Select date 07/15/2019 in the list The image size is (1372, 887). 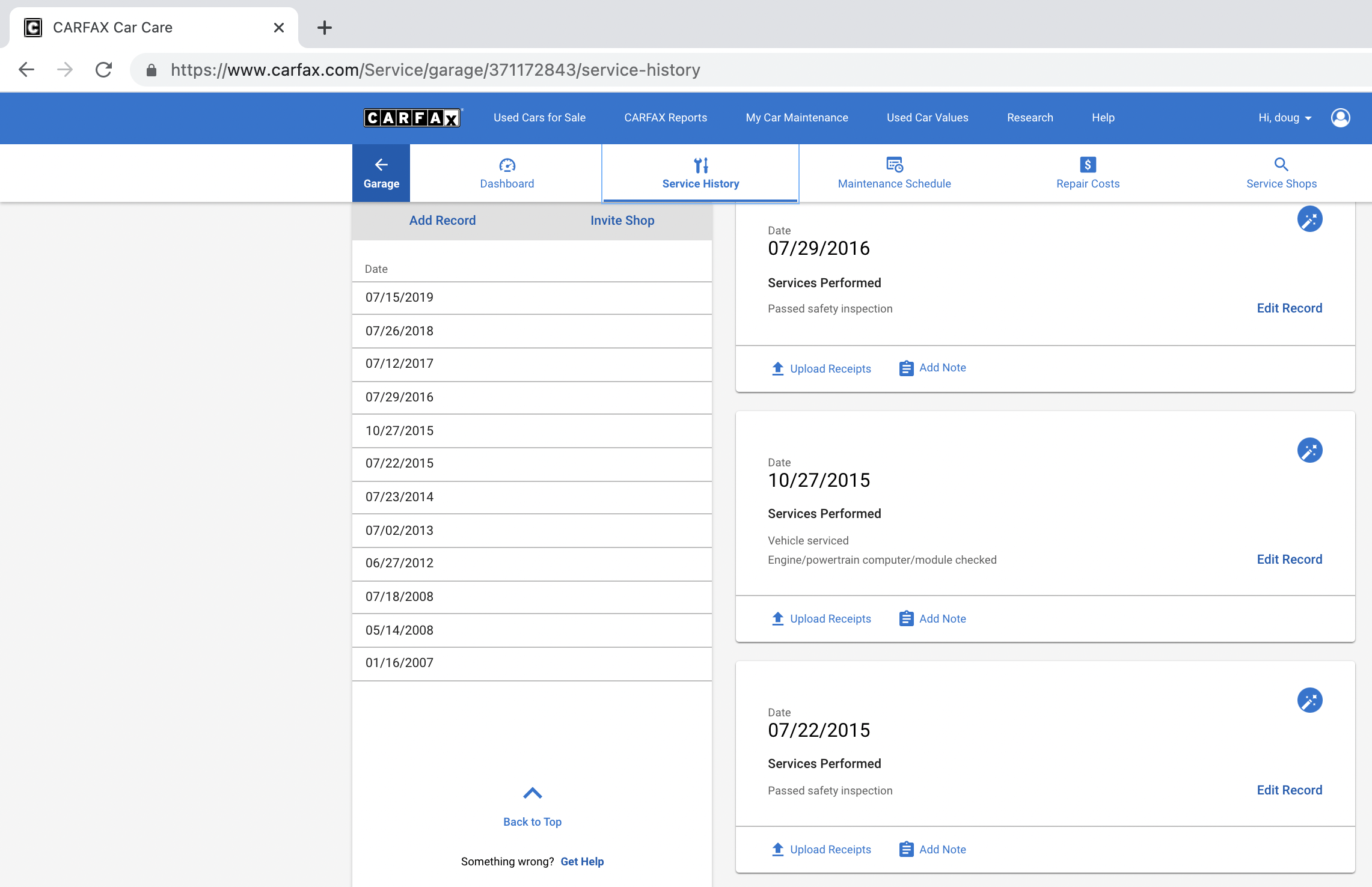click(x=532, y=297)
